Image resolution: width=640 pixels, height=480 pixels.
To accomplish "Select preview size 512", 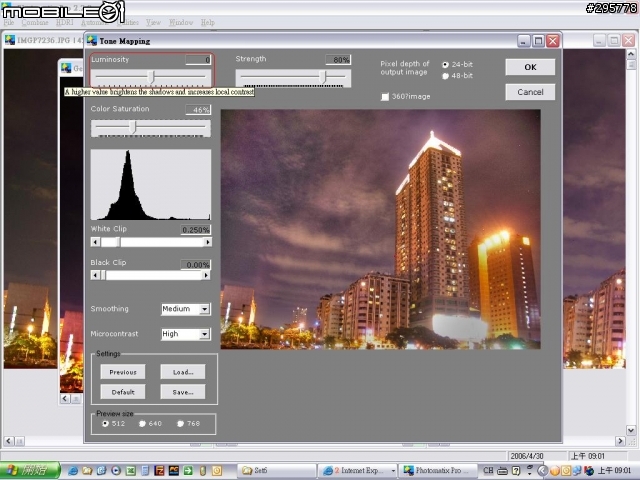I will click(105, 424).
